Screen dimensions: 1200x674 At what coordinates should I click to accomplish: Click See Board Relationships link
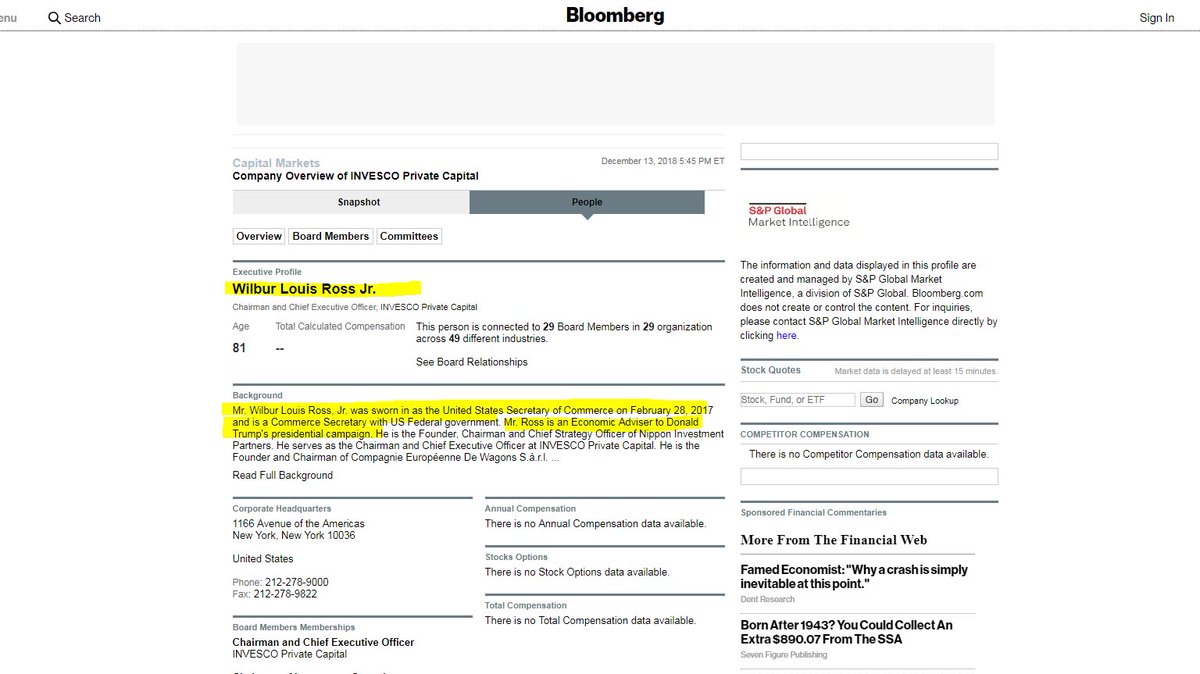[472, 362]
